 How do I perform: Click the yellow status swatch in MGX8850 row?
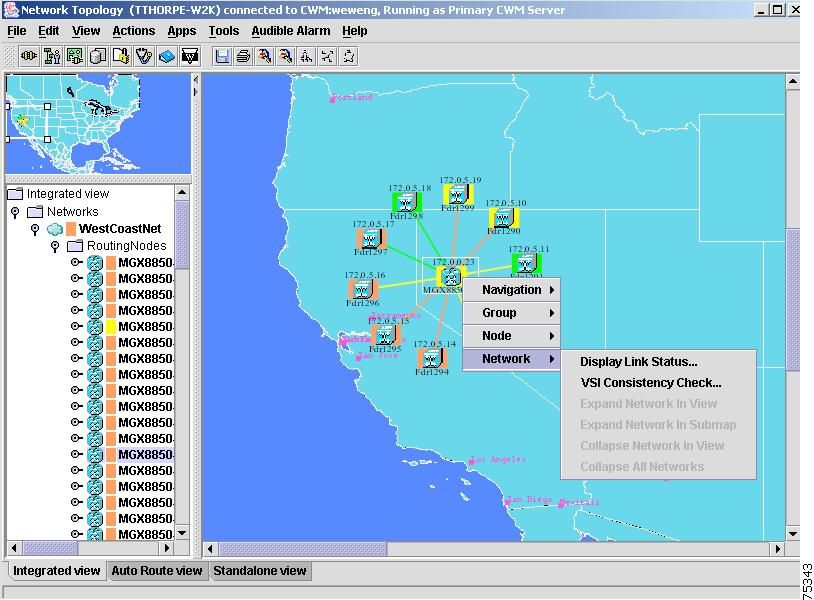pos(111,326)
